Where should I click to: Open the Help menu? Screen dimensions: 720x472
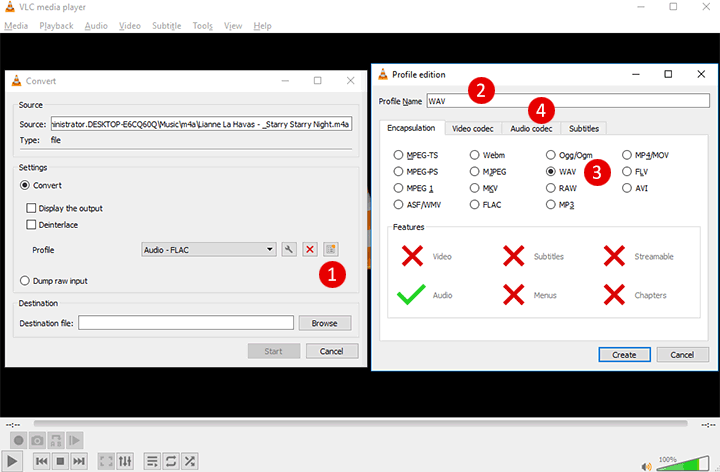click(x=262, y=26)
